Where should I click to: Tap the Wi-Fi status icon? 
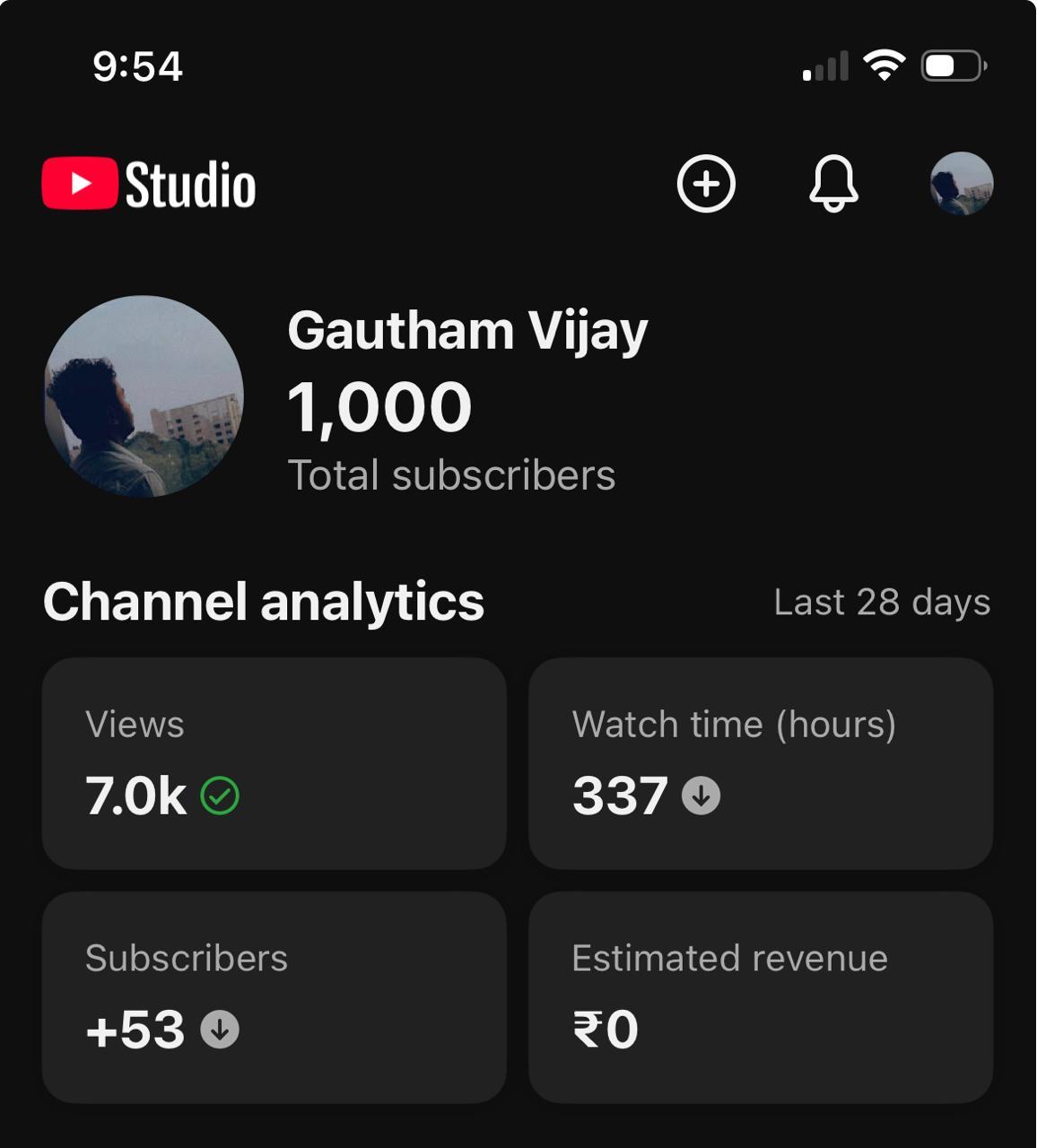coord(884,65)
